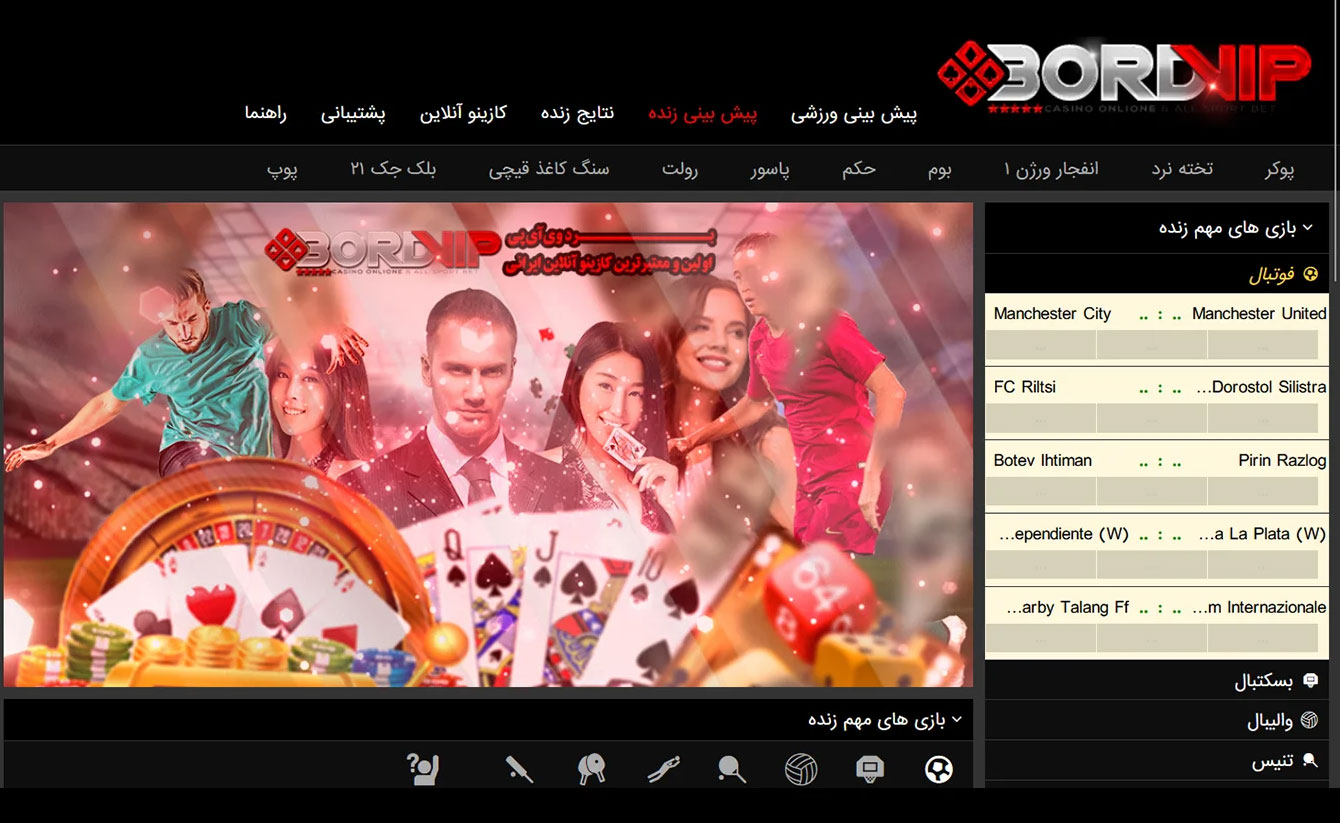Open the تخته نرد game link
This screenshot has height=823, width=1340.
click(x=1182, y=169)
